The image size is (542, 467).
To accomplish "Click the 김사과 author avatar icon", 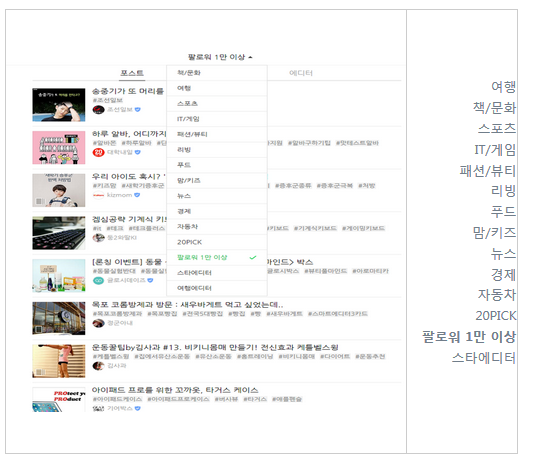I will tap(99, 366).
